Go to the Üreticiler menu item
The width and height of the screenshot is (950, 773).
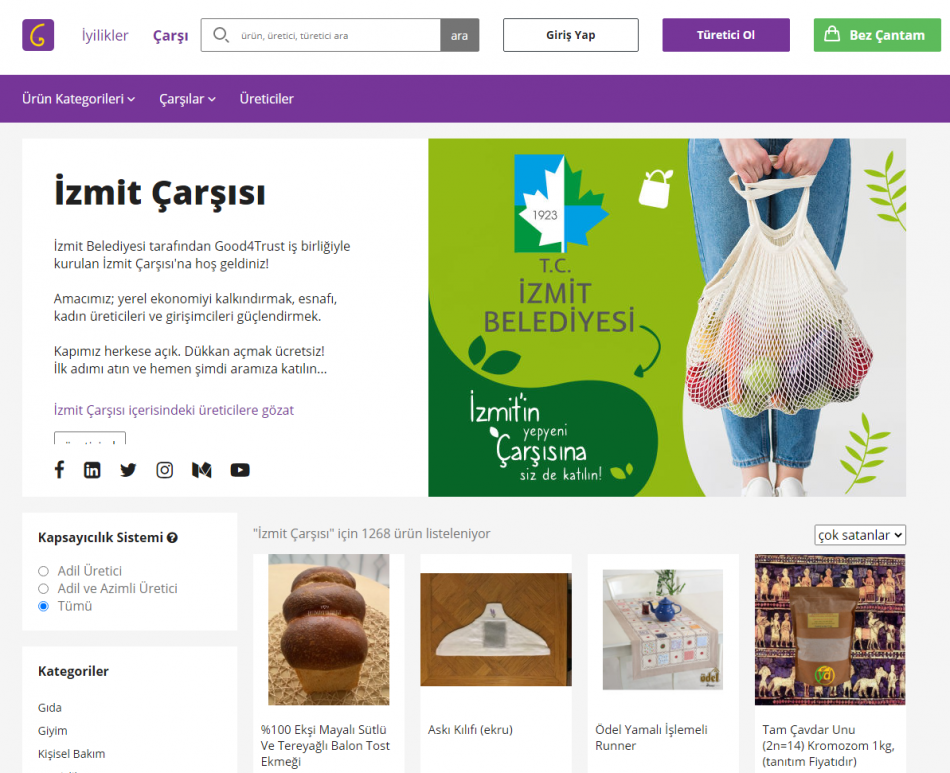[267, 99]
